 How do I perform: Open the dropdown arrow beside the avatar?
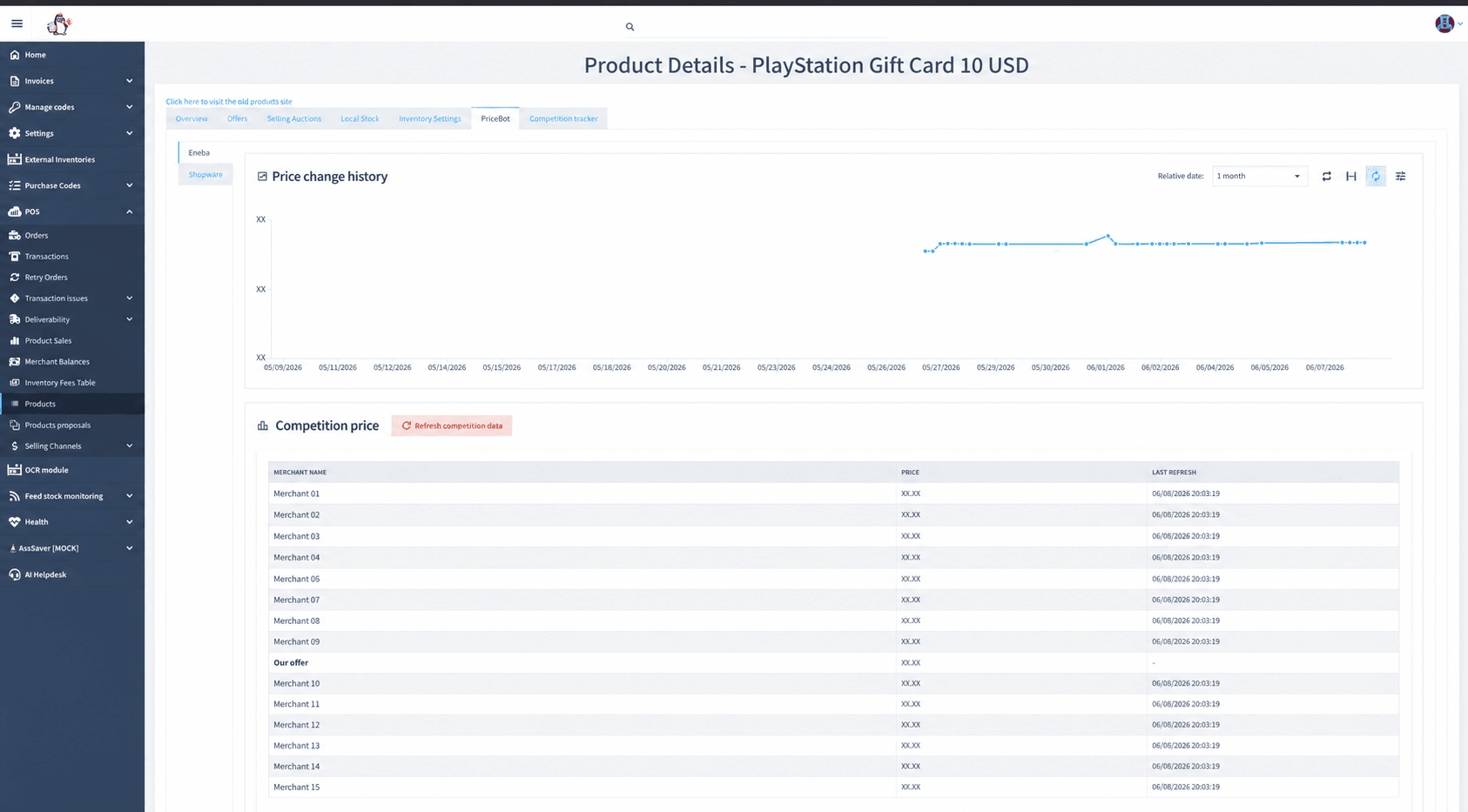pyautogui.click(x=1460, y=24)
